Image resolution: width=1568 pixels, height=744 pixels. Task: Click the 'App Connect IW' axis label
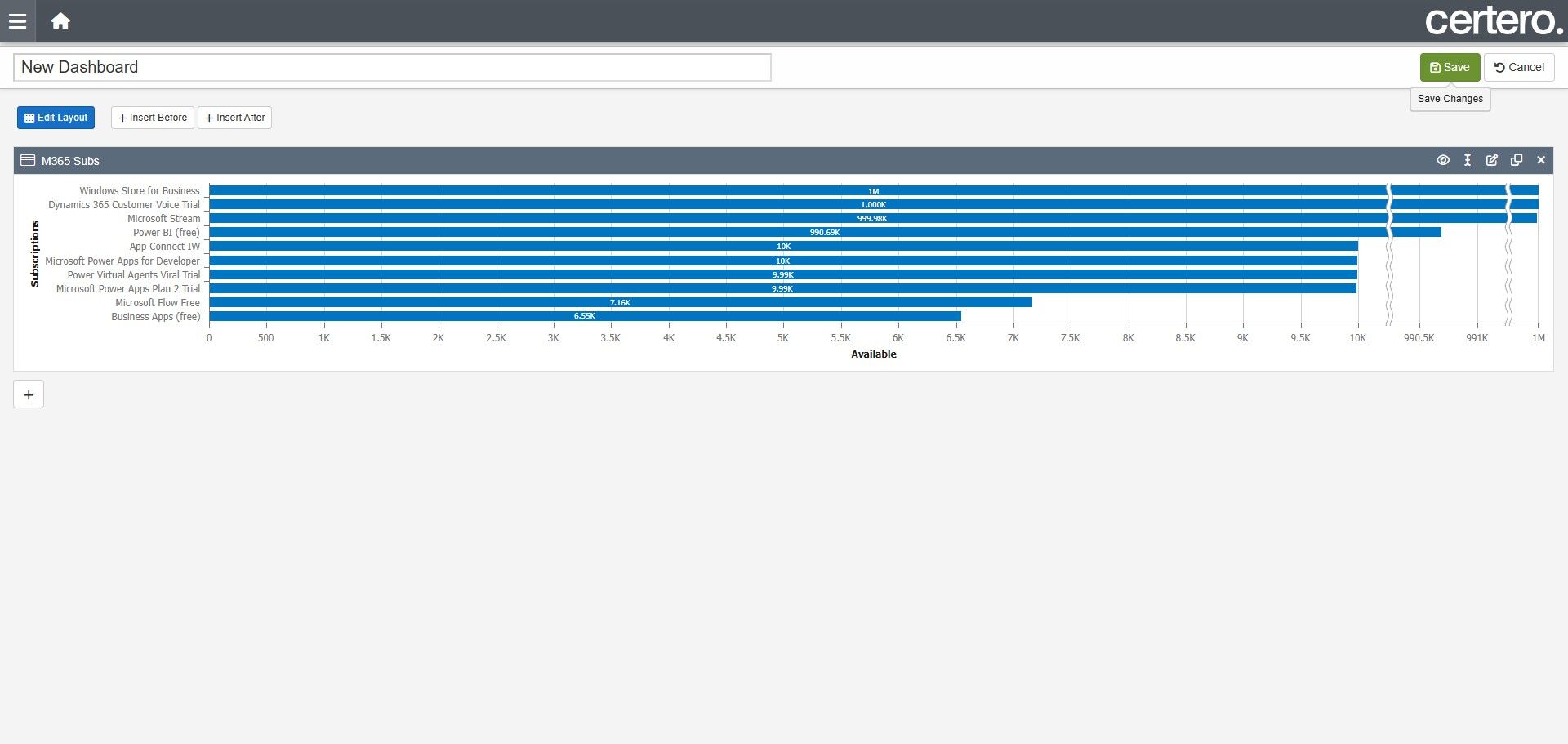point(164,247)
